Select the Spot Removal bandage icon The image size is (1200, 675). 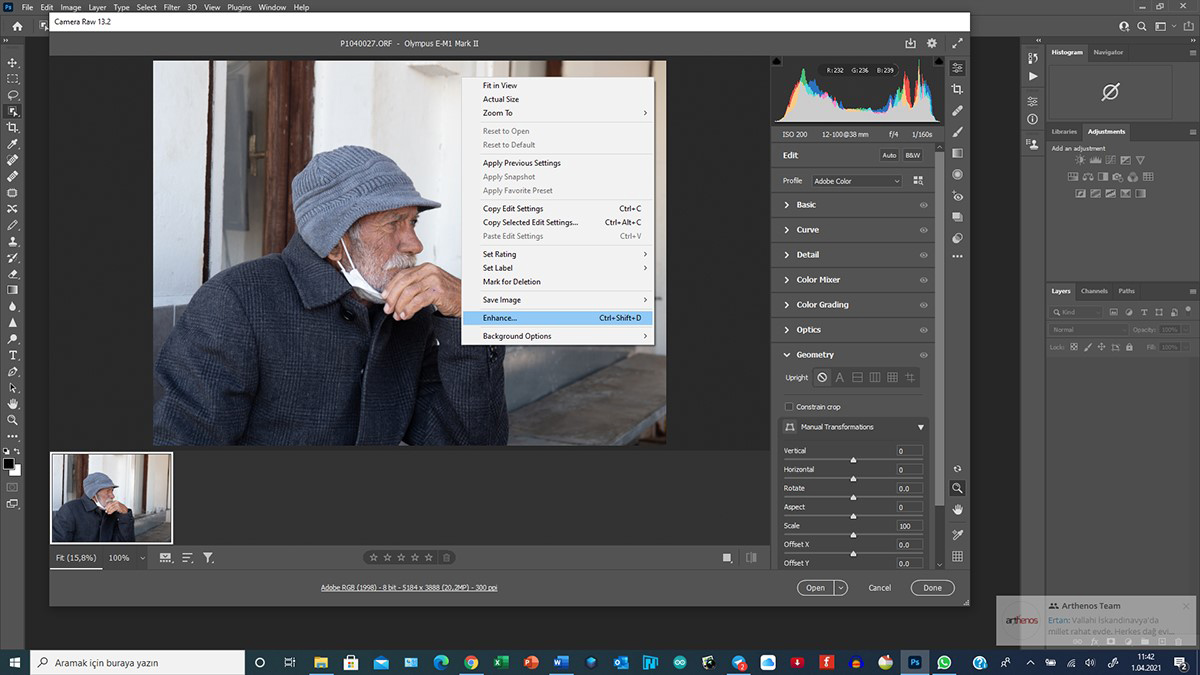coord(957,110)
